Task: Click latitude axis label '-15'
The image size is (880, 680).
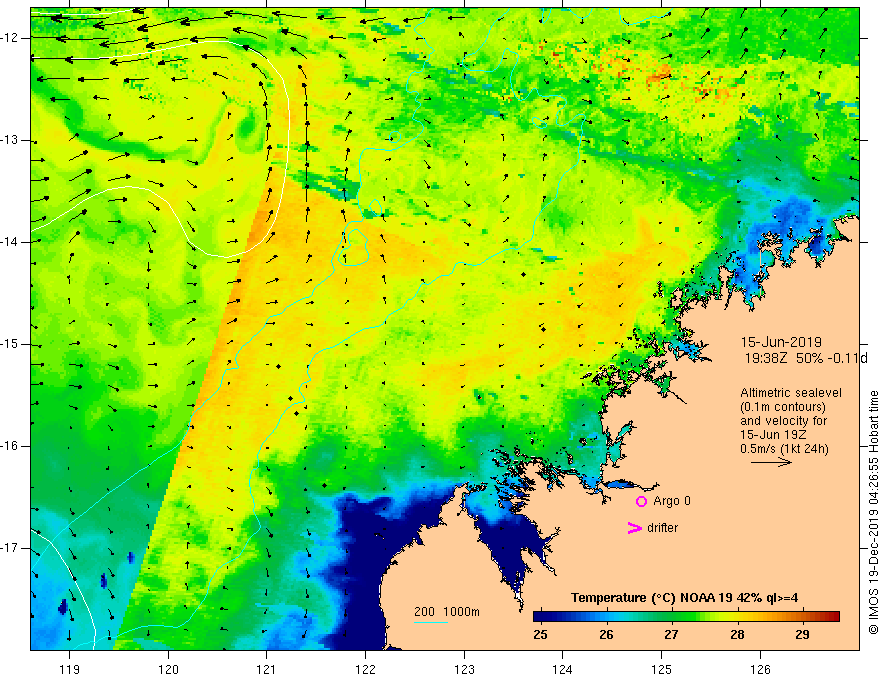Action: point(11,344)
